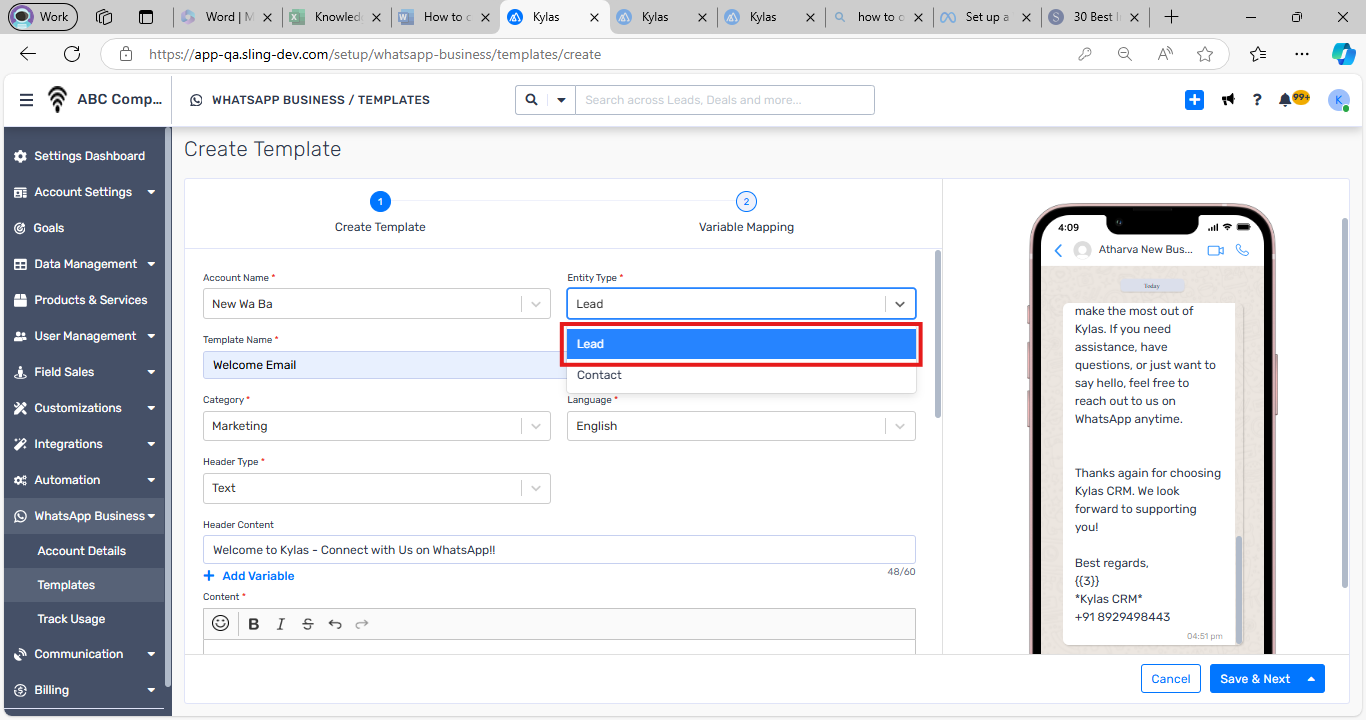
Task: Click the Save & Next button
Action: pyautogui.click(x=1255, y=679)
